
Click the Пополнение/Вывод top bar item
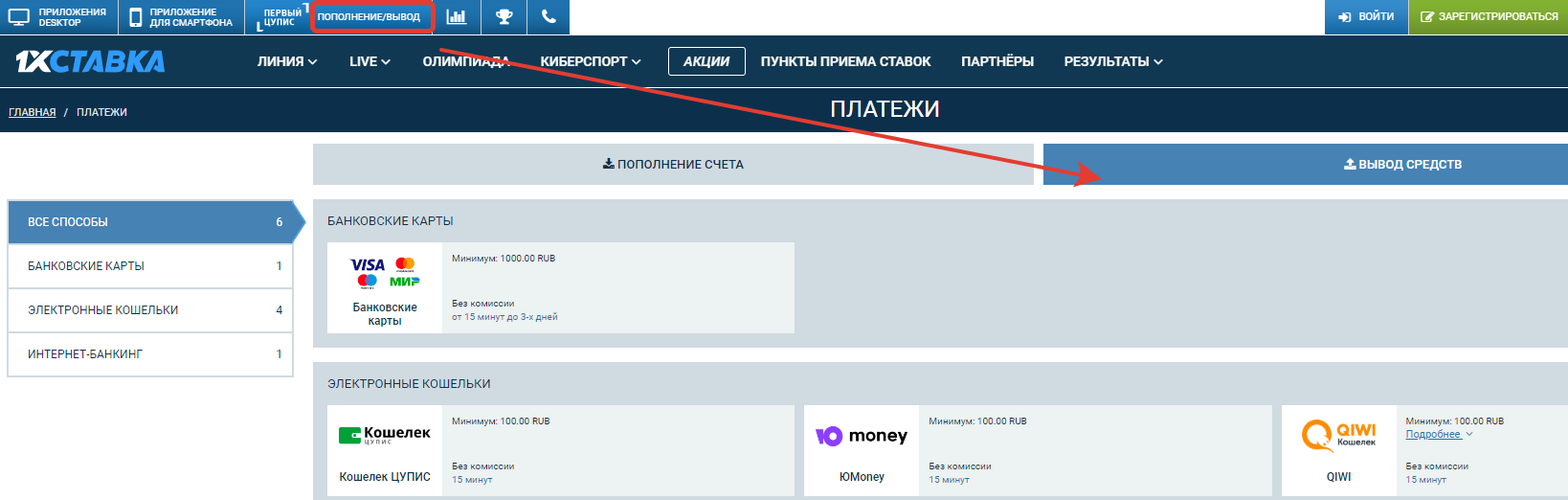tap(371, 17)
